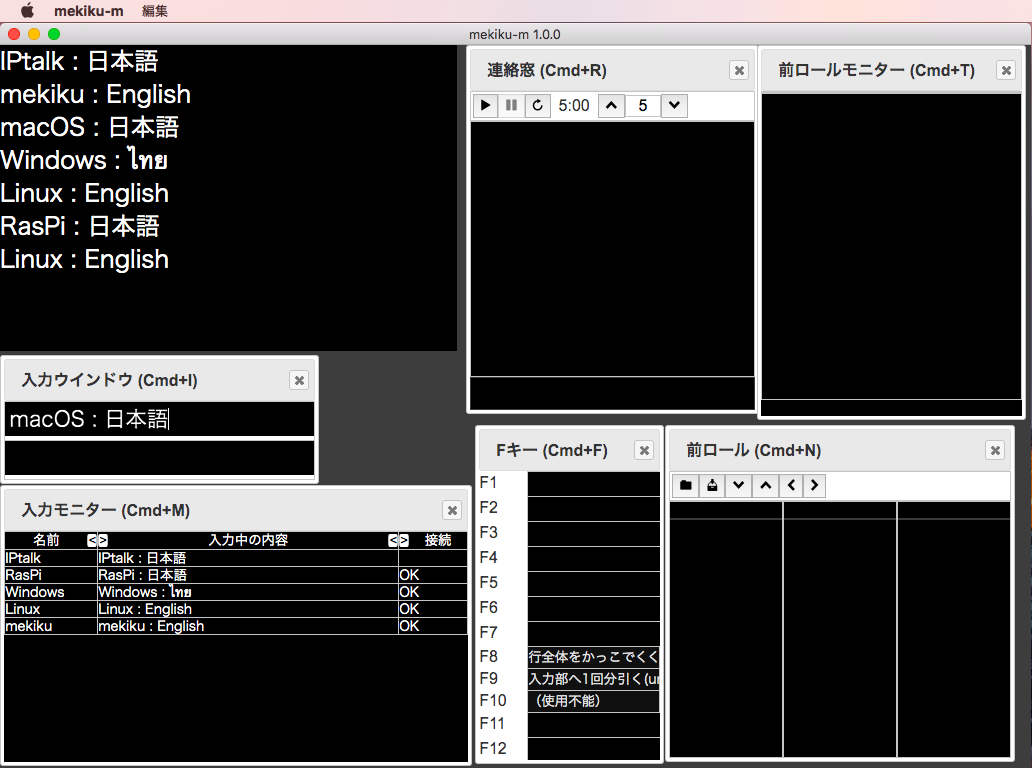Click the repeat/refresh icon in the 連絡窓 window
The width and height of the screenshot is (1032, 768).
537,105
